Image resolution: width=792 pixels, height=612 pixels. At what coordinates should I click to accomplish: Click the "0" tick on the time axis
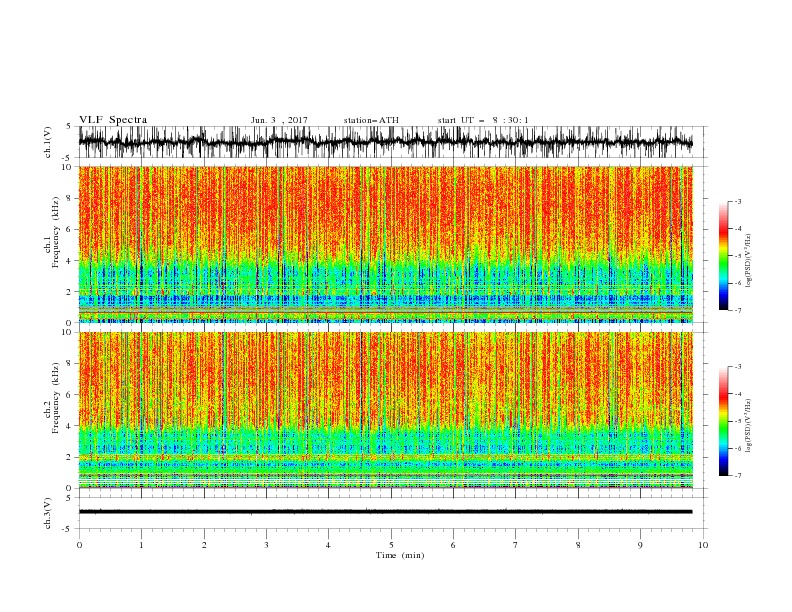tap(79, 545)
